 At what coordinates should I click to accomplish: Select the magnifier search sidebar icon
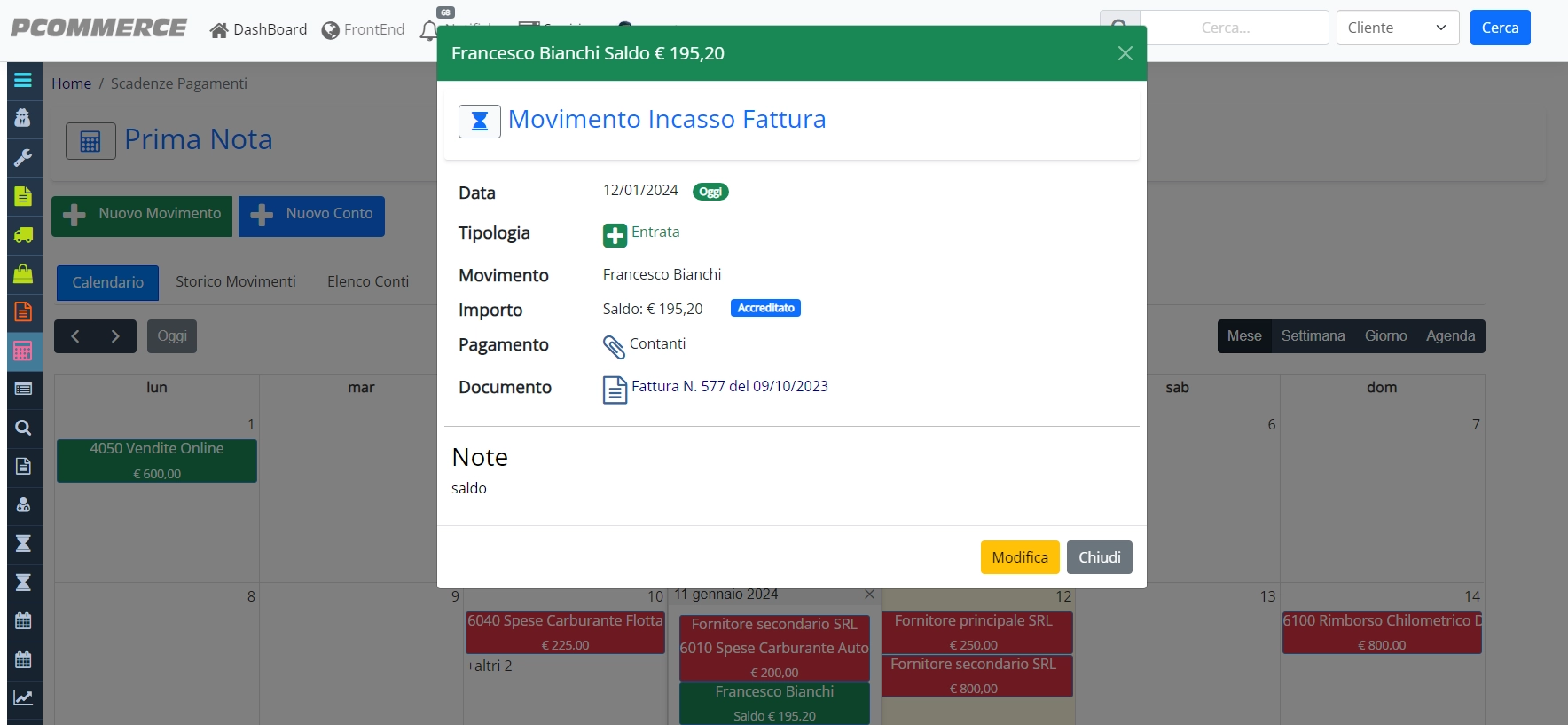click(x=23, y=428)
